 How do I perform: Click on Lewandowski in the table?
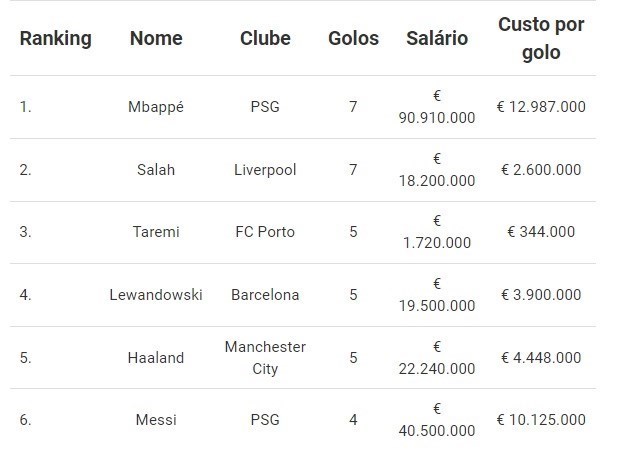156,295
